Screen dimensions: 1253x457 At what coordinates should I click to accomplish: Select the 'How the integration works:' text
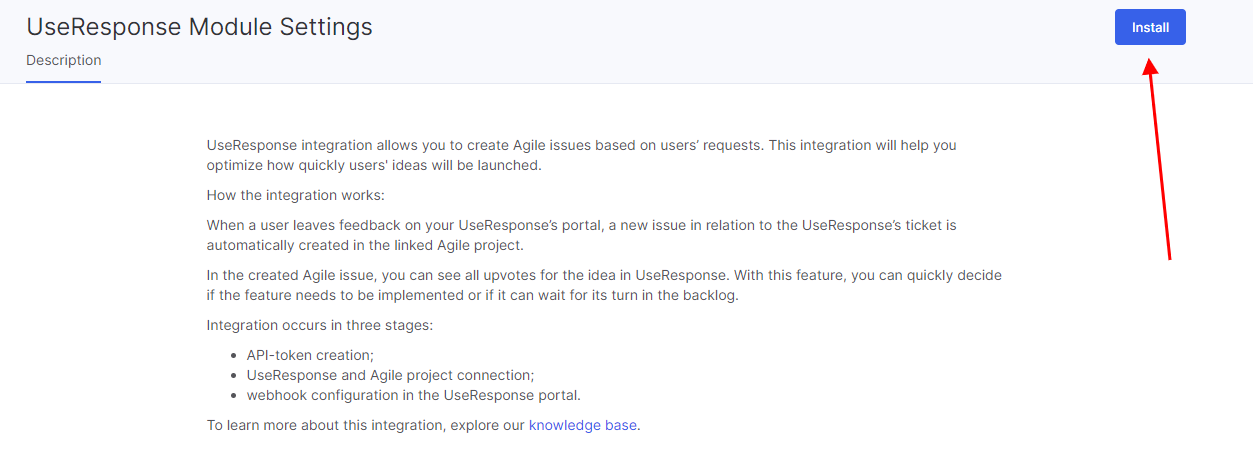click(x=295, y=195)
